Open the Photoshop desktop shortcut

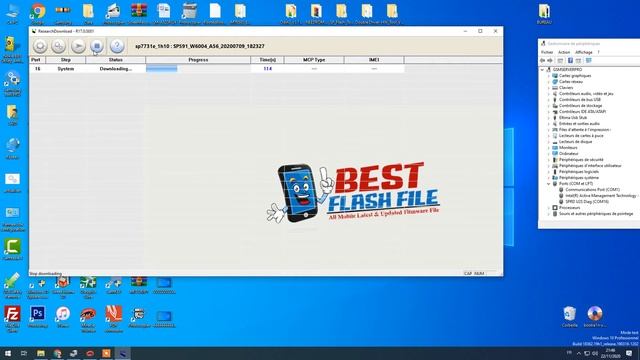pos(38,317)
